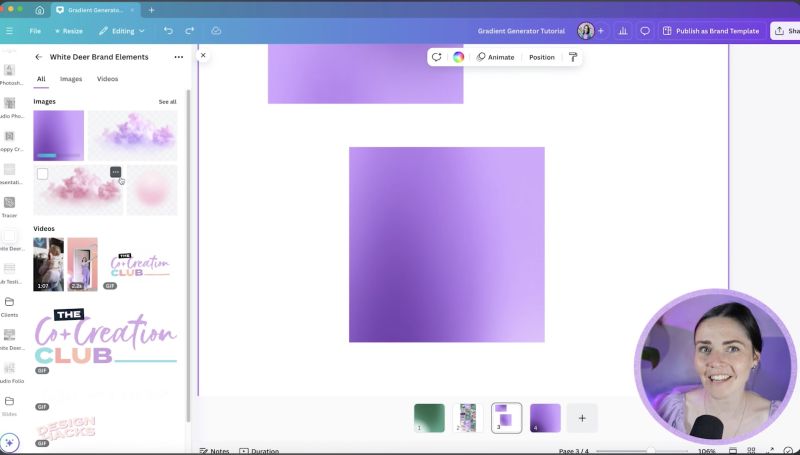
Task: Go to Canva home via house icon
Action: [39, 10]
